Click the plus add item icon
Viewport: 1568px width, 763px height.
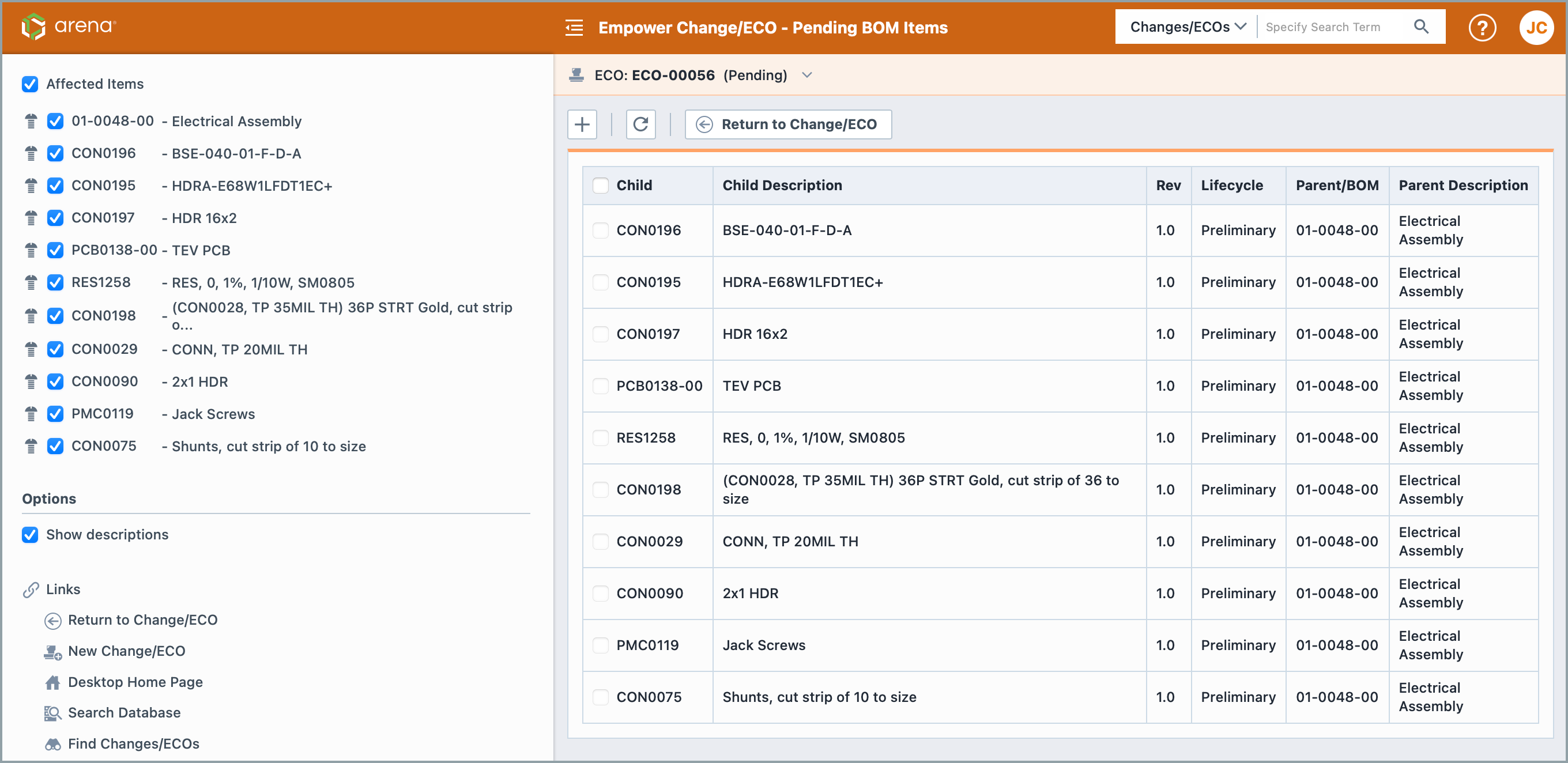tap(582, 124)
